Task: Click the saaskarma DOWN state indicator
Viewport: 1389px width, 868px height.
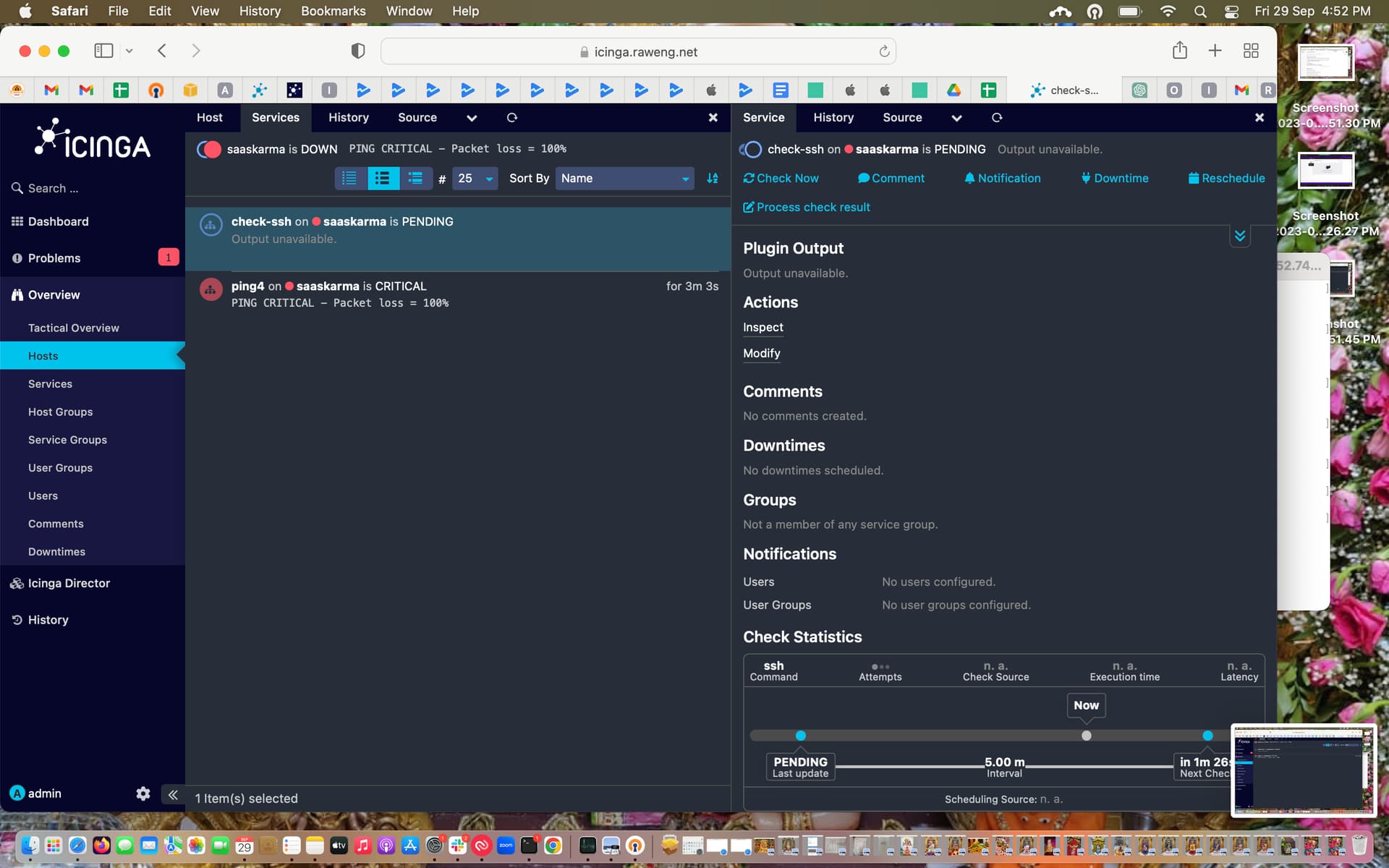Action: 210,149
